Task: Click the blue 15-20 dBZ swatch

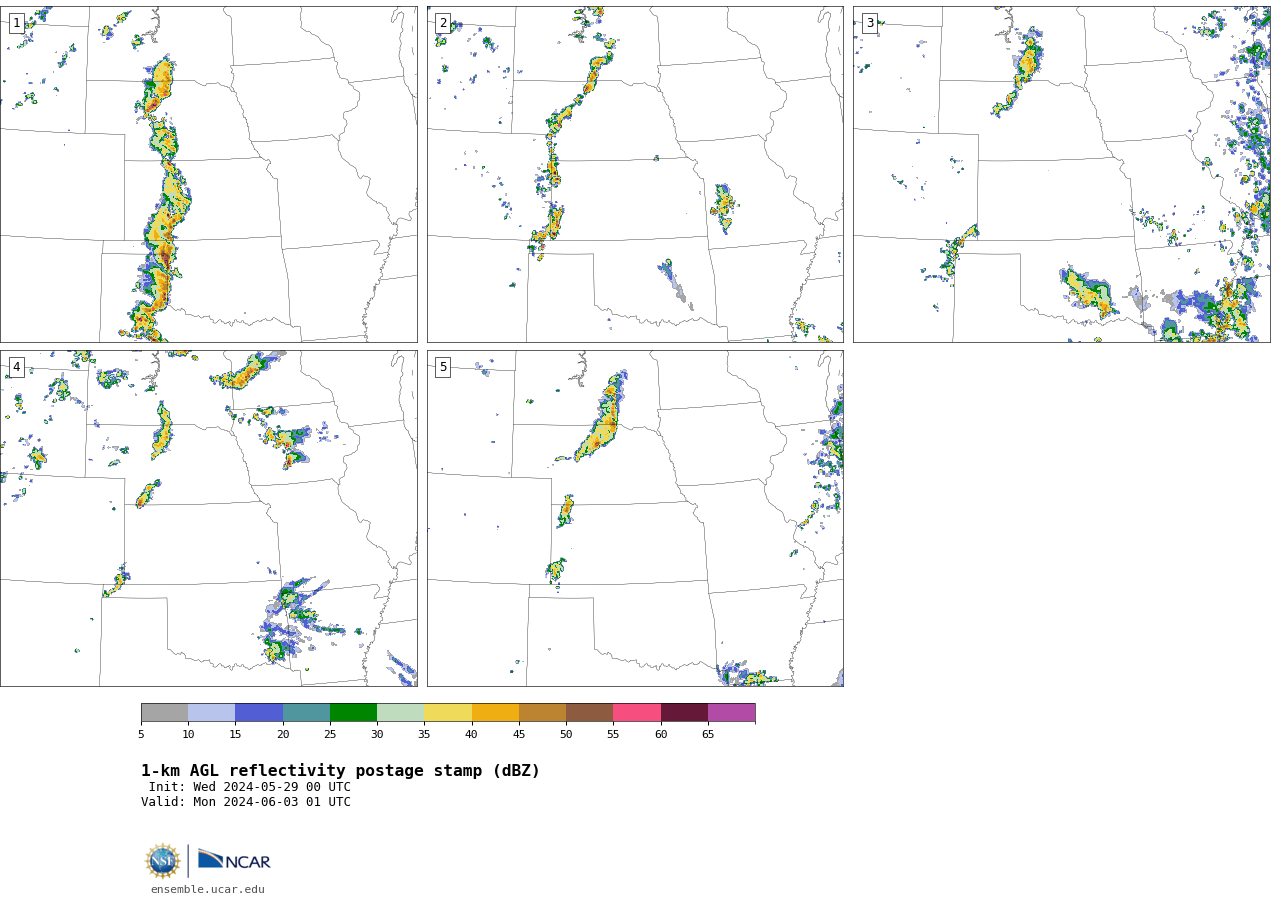Action: pos(259,713)
